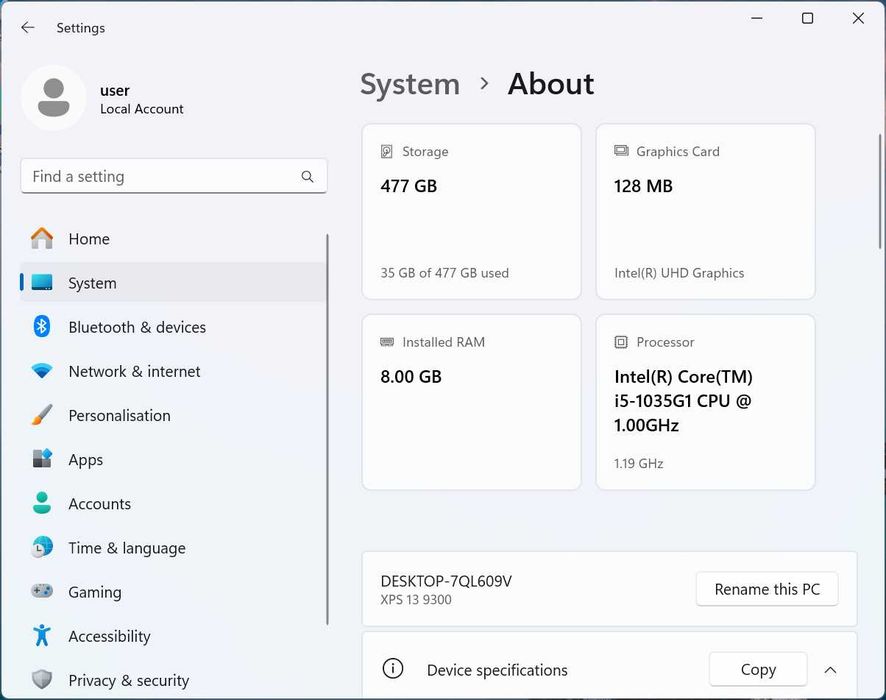Click the search magnifier icon

click(x=307, y=177)
